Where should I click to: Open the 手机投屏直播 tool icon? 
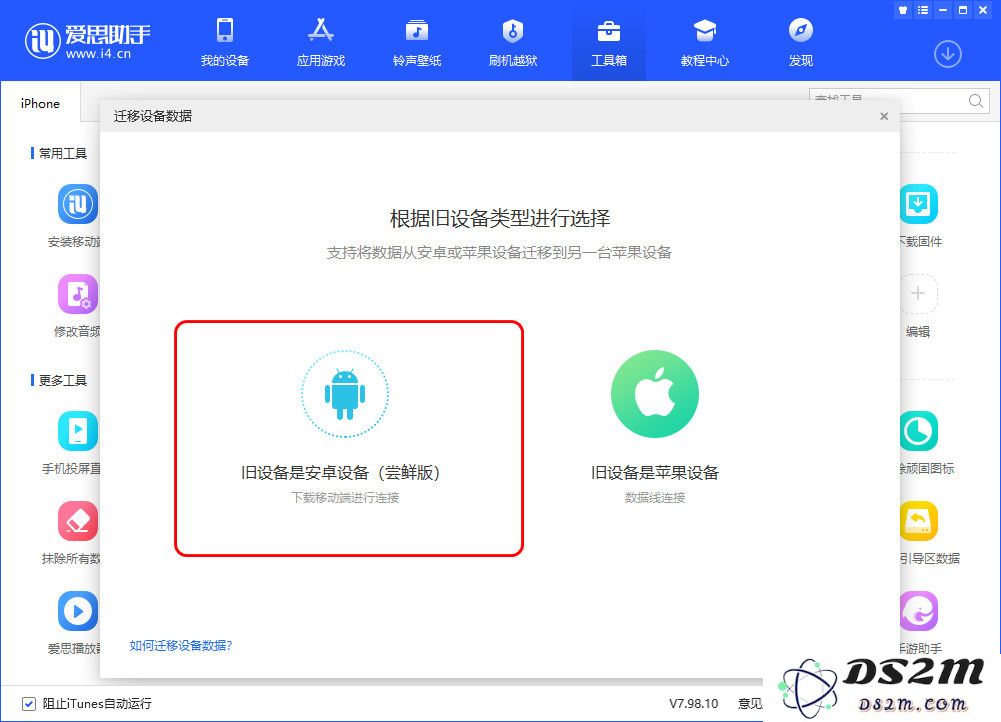click(x=78, y=431)
